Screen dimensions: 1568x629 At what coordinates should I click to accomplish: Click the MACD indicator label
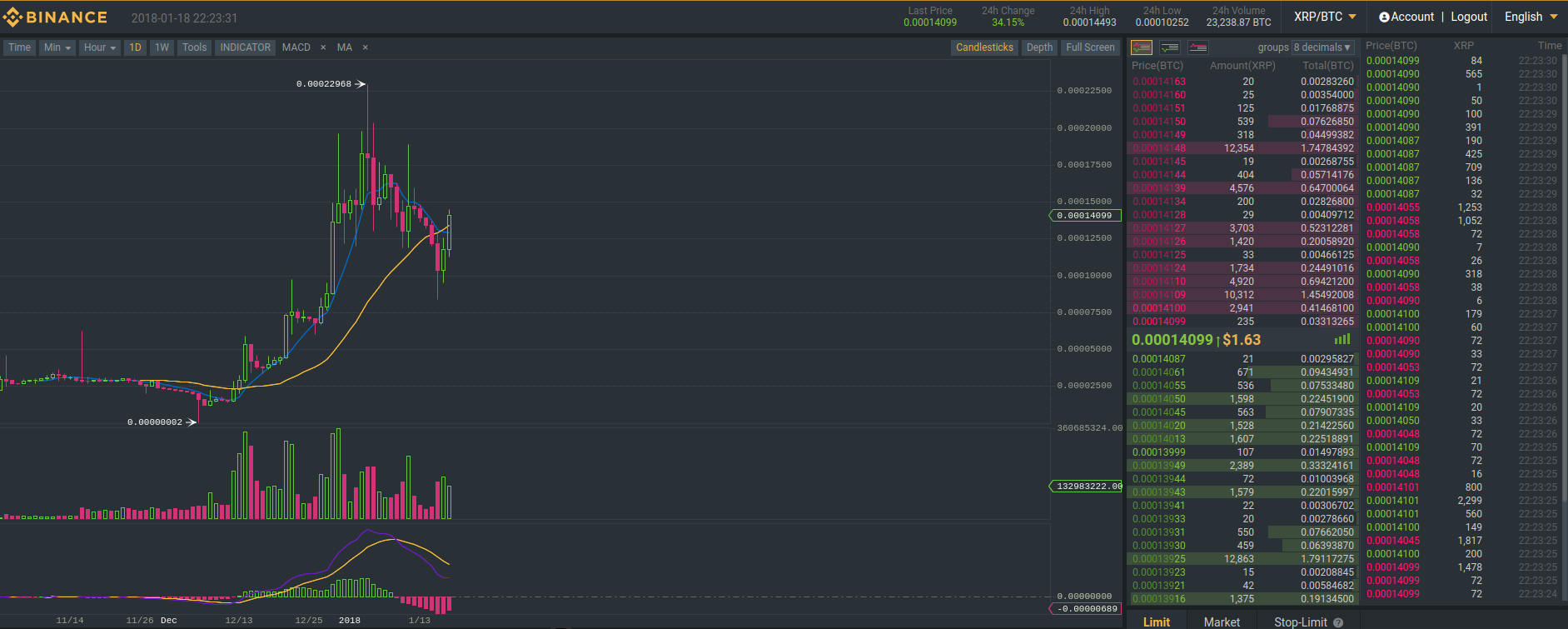tap(296, 47)
